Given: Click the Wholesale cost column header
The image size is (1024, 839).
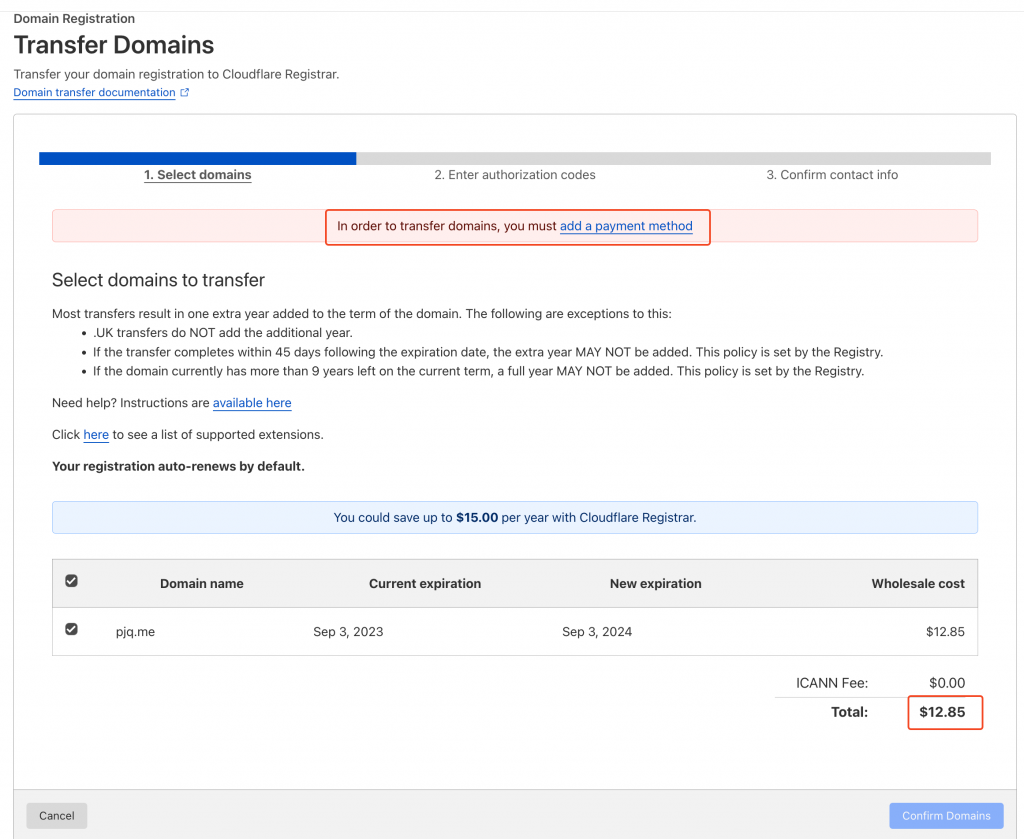Looking at the screenshot, I should [x=917, y=584].
